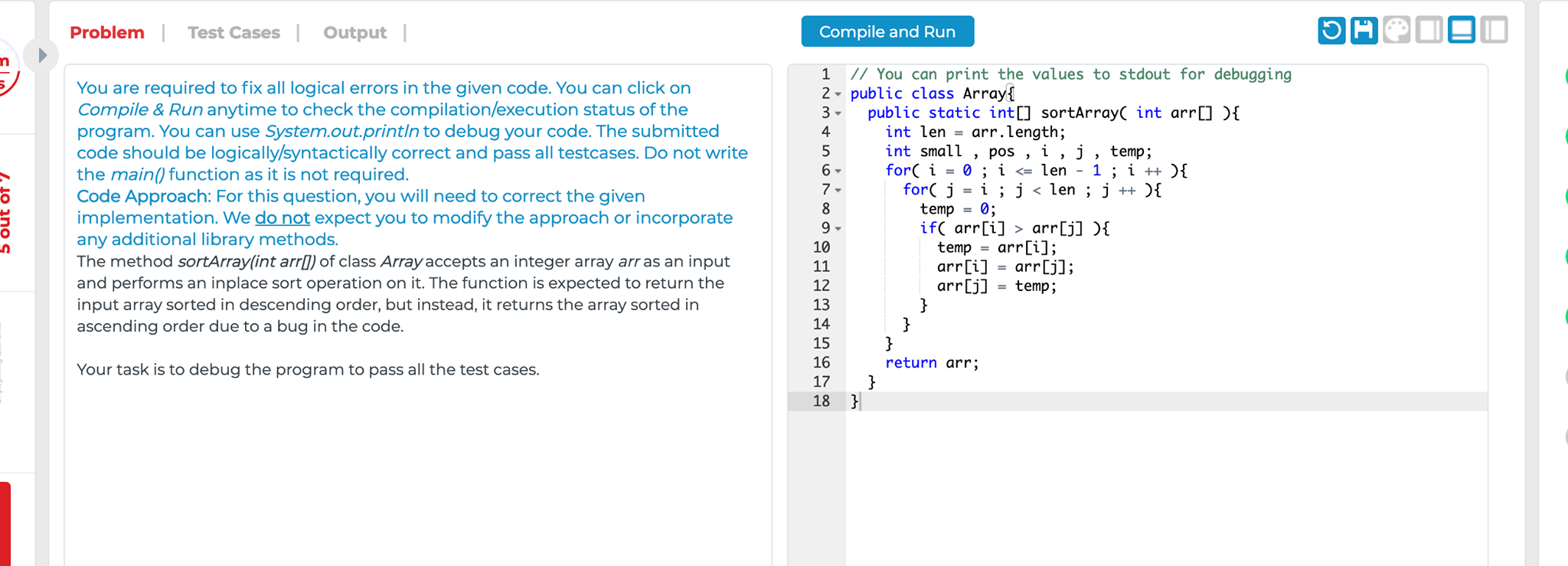
Task: Click line number 16 in the gutter
Action: point(821,362)
